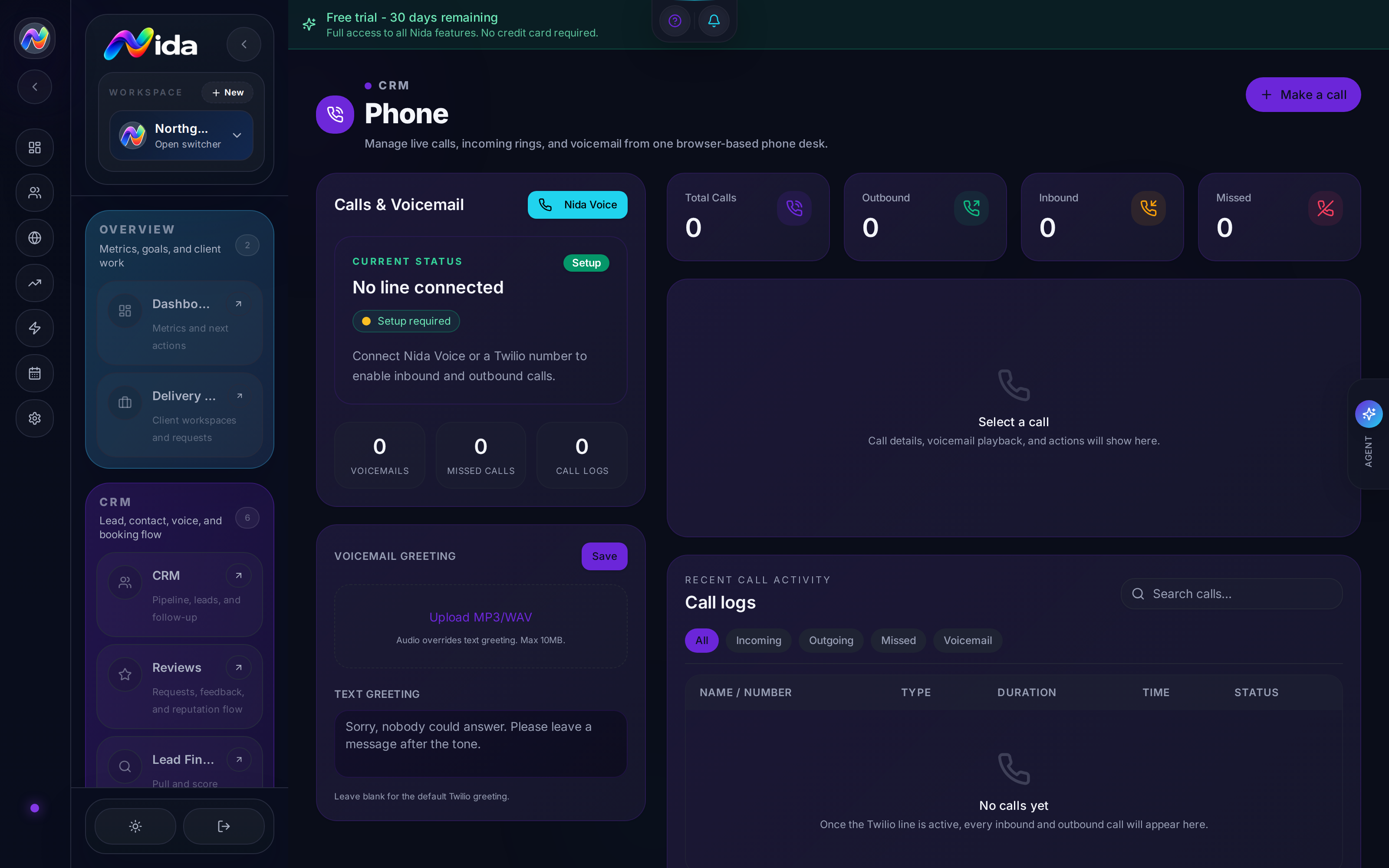Click Upload MP3/WAV link
Screen dimensions: 1389x868
coord(481,617)
